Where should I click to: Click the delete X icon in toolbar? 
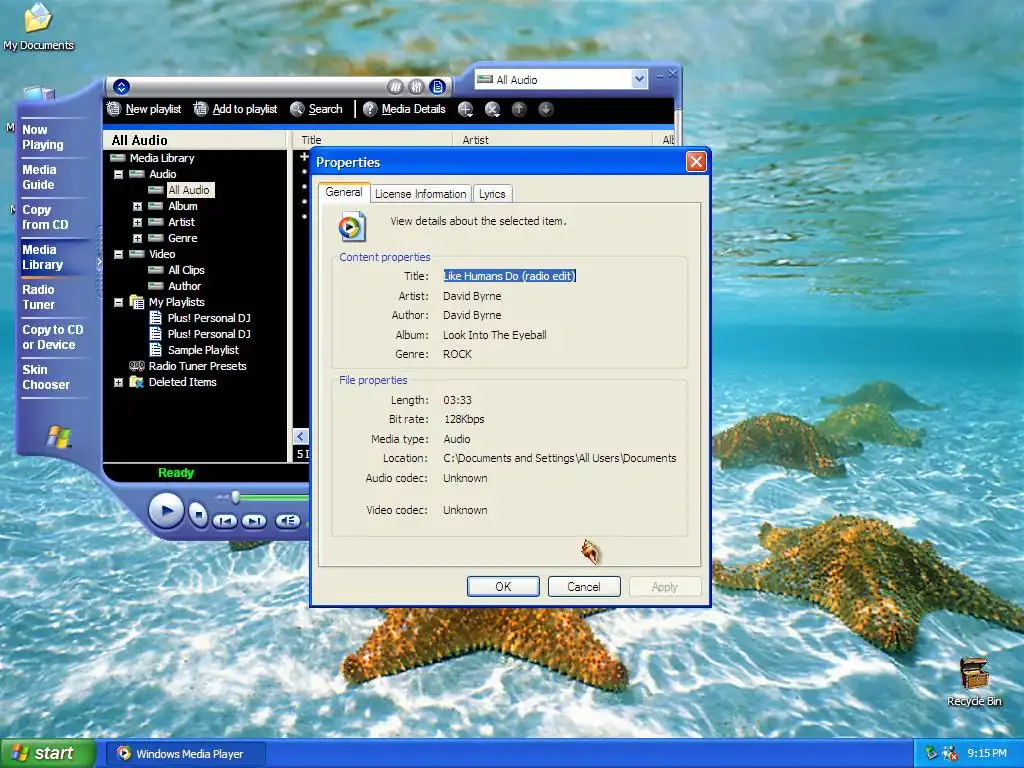[x=492, y=109]
